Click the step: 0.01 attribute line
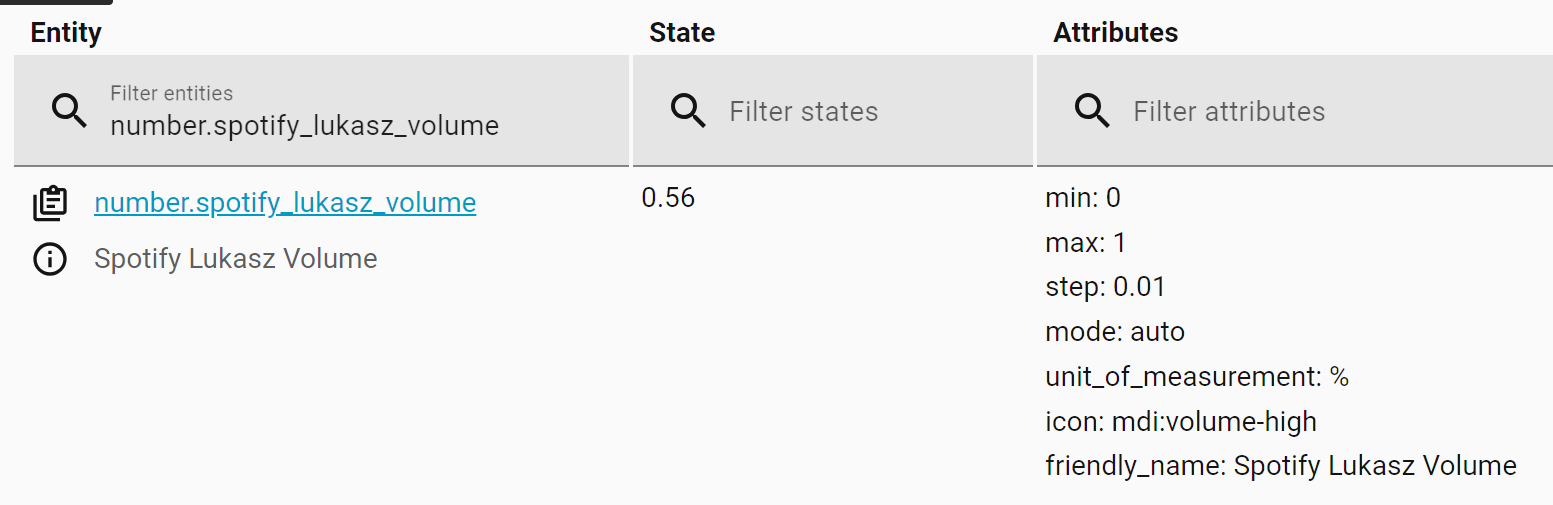 (1105, 287)
